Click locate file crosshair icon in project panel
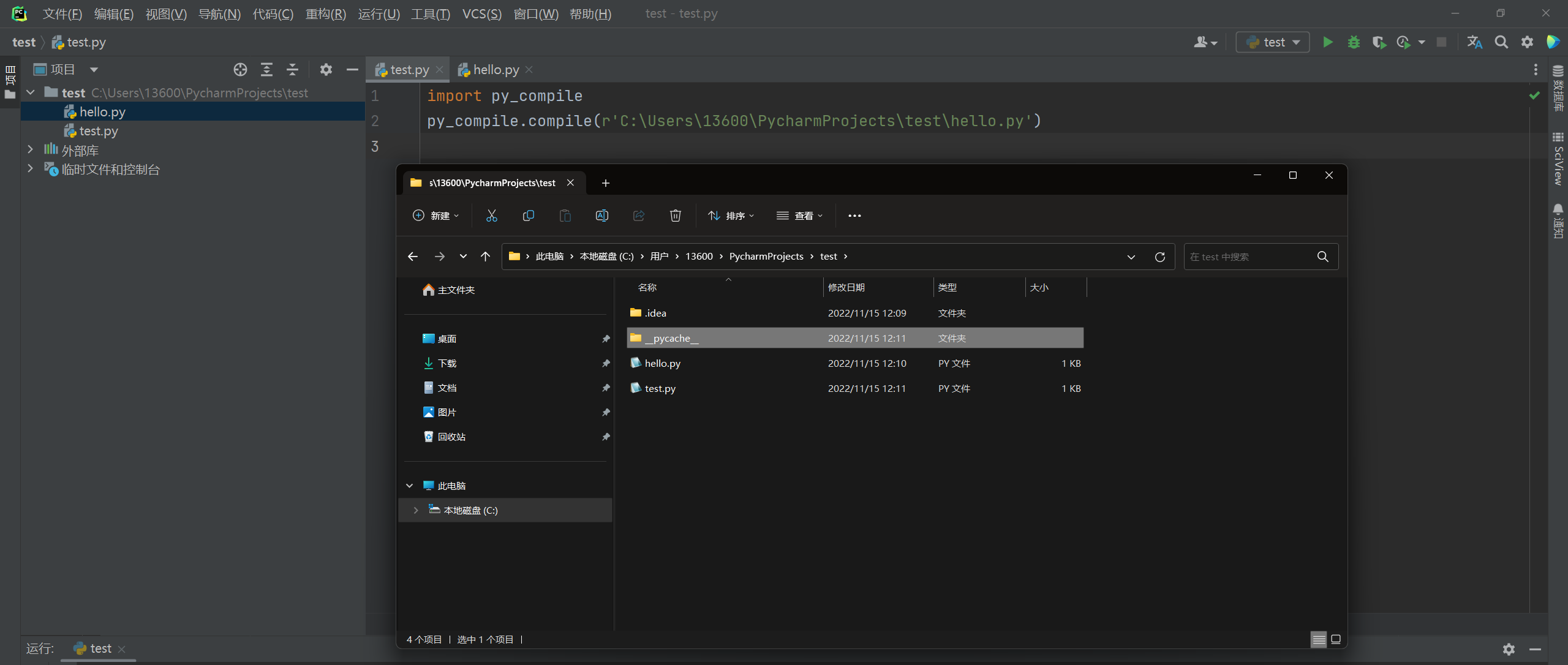 [x=240, y=70]
